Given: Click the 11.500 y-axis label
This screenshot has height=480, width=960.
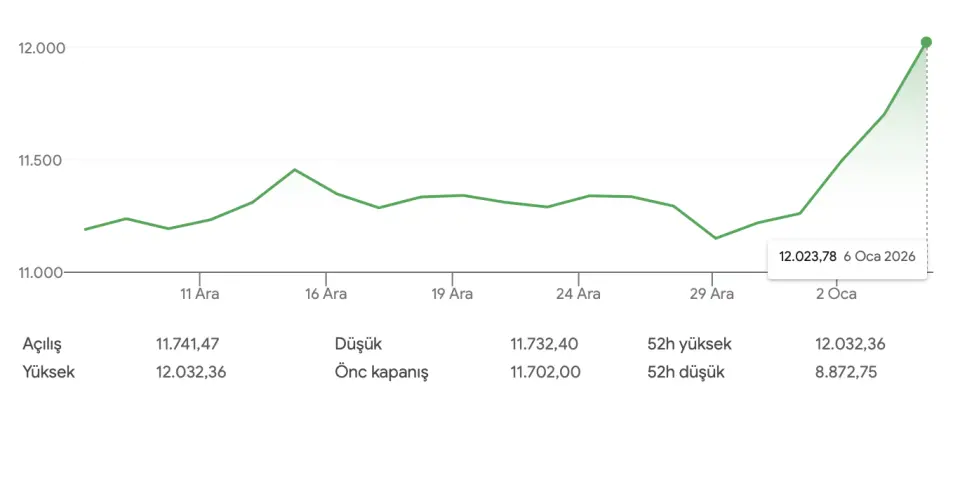Looking at the screenshot, I should coord(41,160).
